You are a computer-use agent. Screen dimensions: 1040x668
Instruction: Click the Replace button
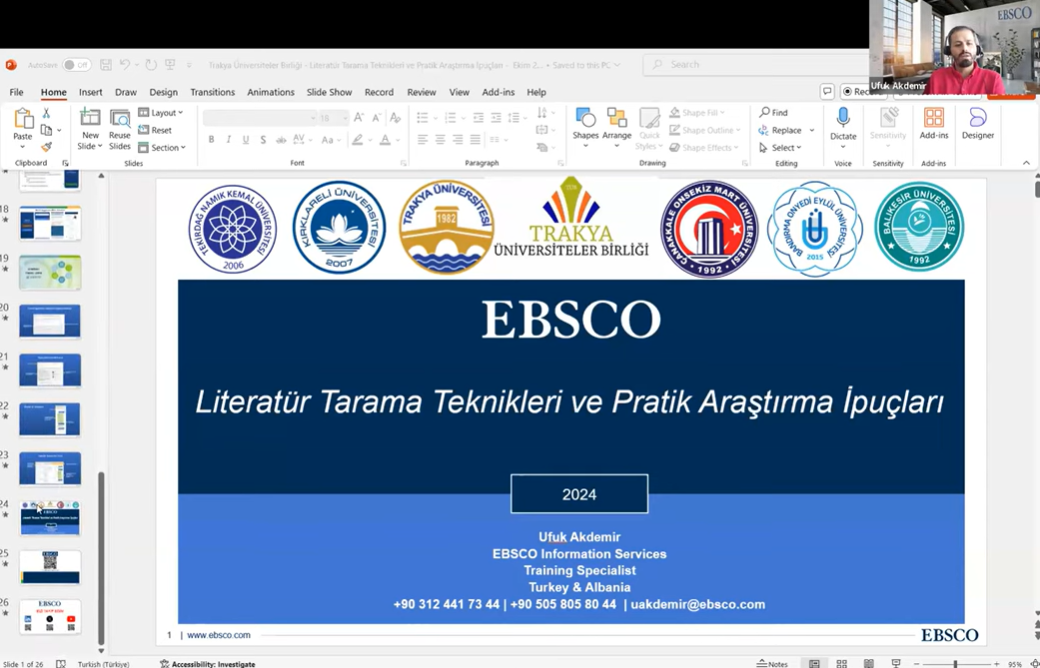click(780, 130)
